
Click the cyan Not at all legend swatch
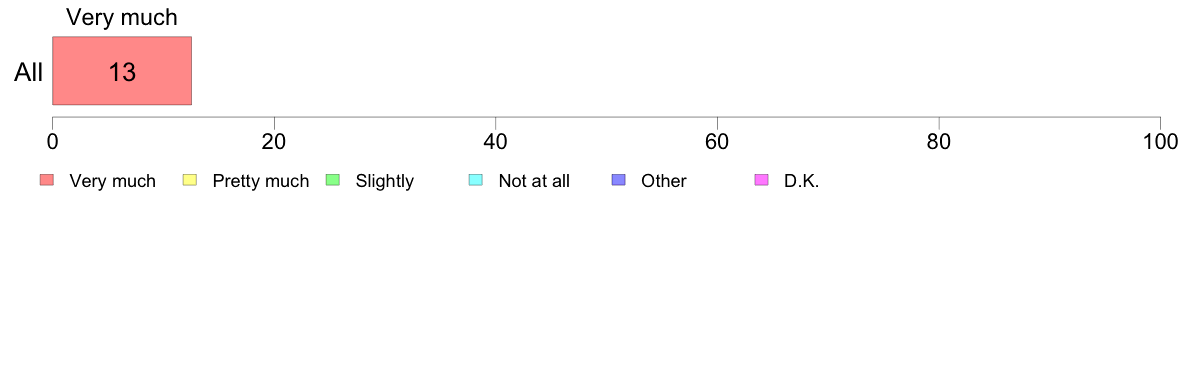pyautogui.click(x=475, y=180)
